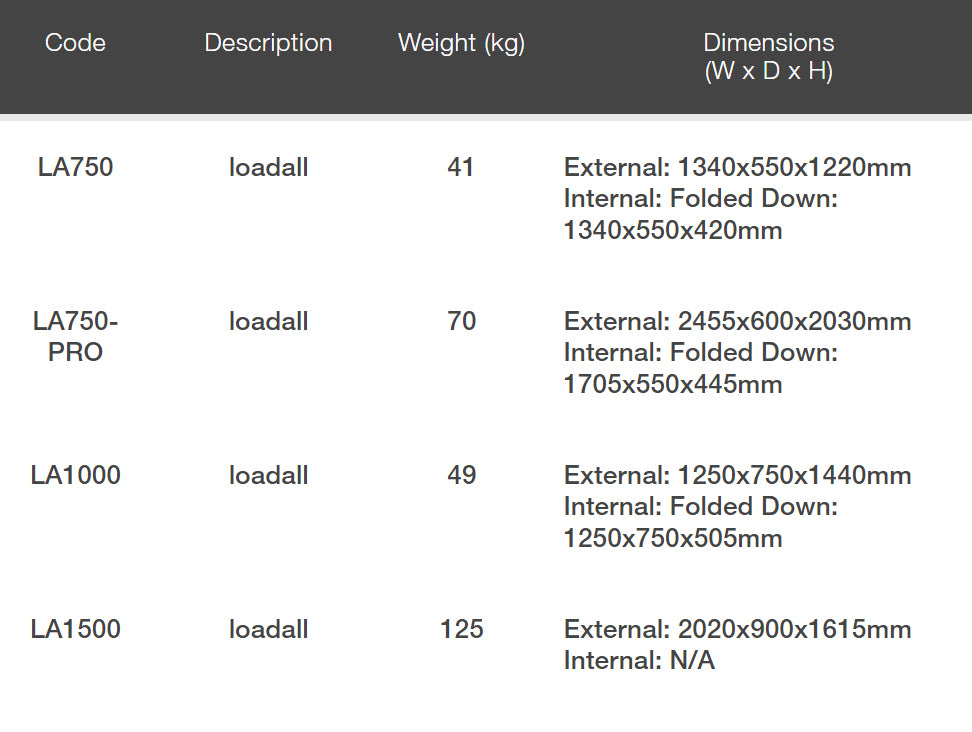Click the Dimensions (W x D x H) header
This screenshot has height=732, width=972.
click(768, 57)
